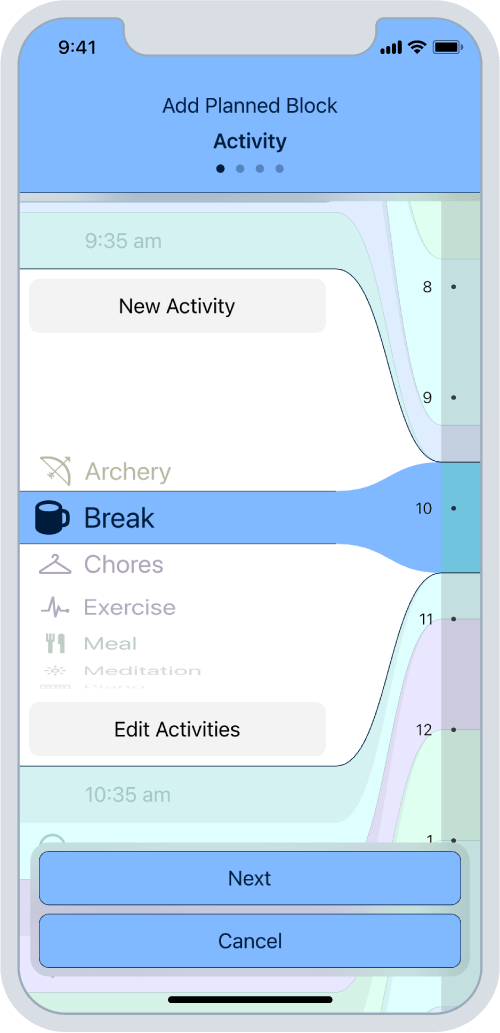Pick the Exercise heartbeat icon
The height and width of the screenshot is (1033, 500).
click(x=55, y=607)
